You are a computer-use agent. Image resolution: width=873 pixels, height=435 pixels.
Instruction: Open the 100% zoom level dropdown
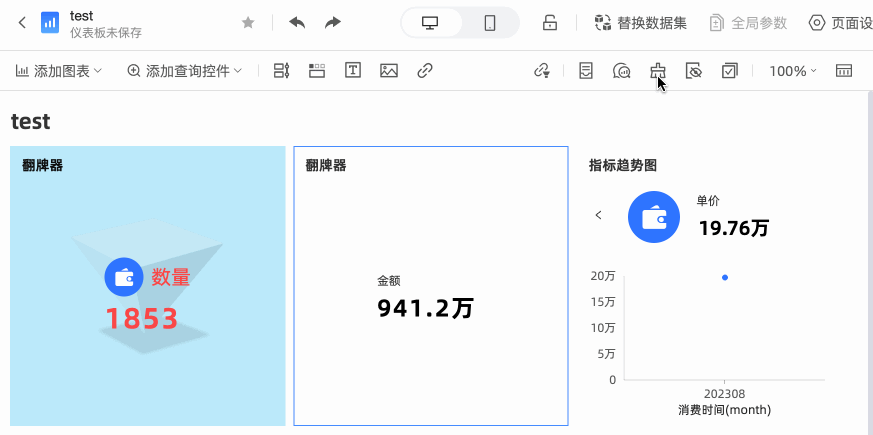(x=792, y=71)
